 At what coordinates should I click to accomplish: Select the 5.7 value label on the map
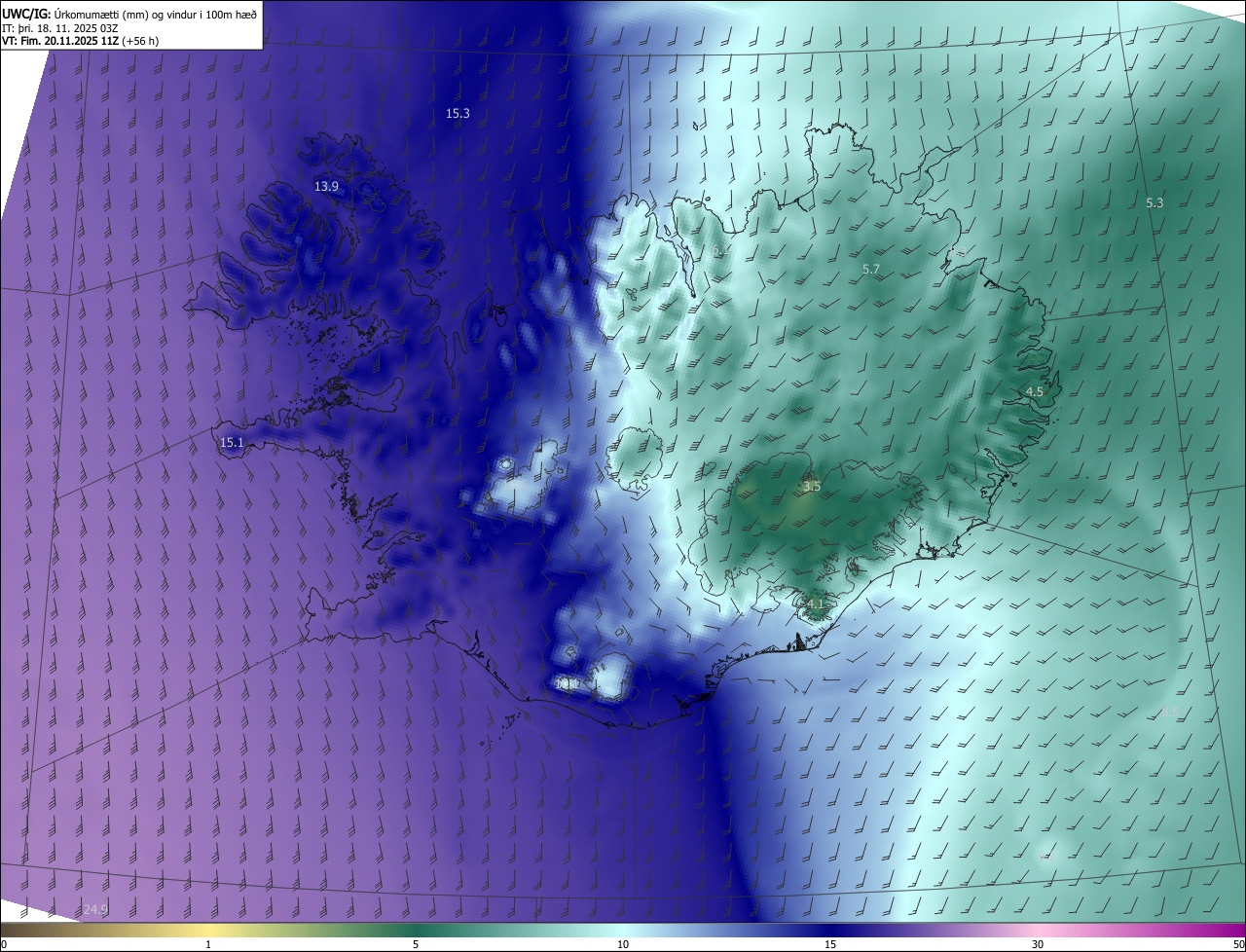tap(871, 269)
